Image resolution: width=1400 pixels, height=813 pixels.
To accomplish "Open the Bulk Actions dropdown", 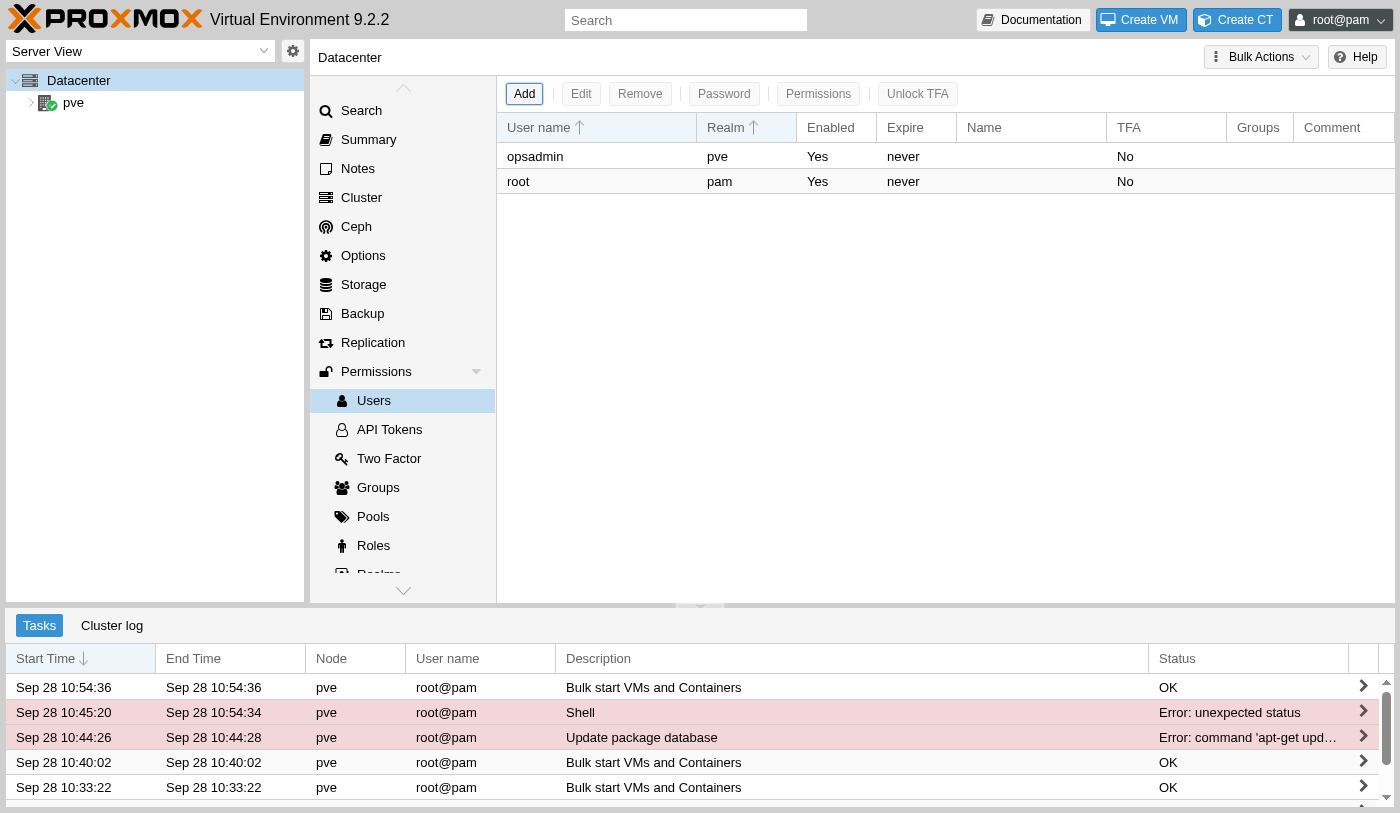I will 1261,57.
